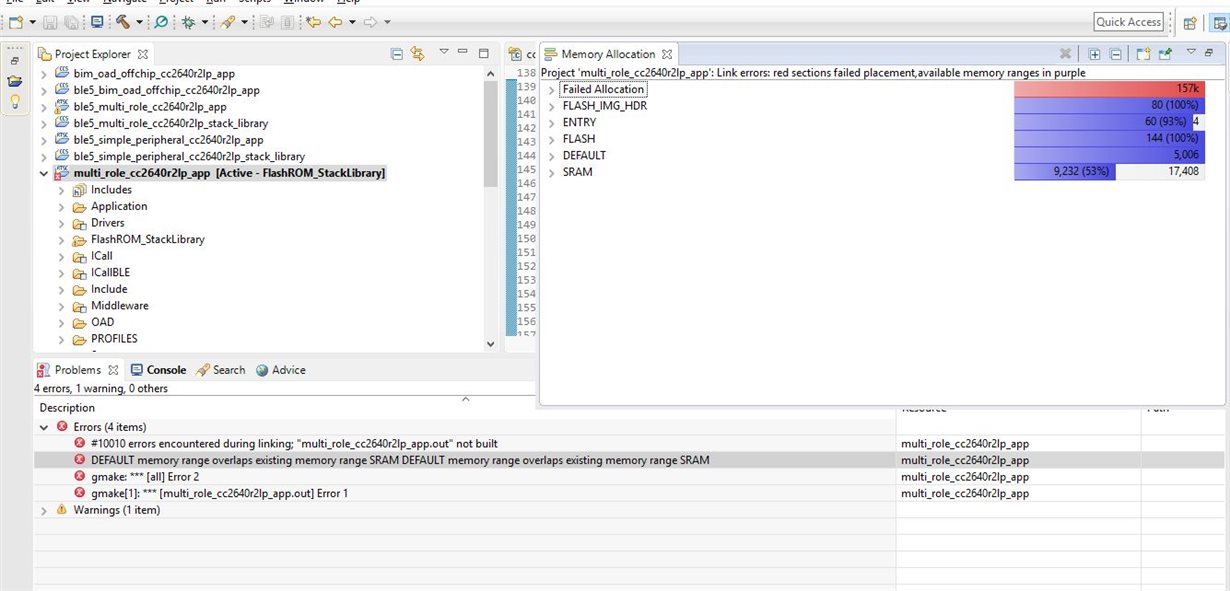
Task: Clear the Memory Allocation view
Action: pos(1066,53)
